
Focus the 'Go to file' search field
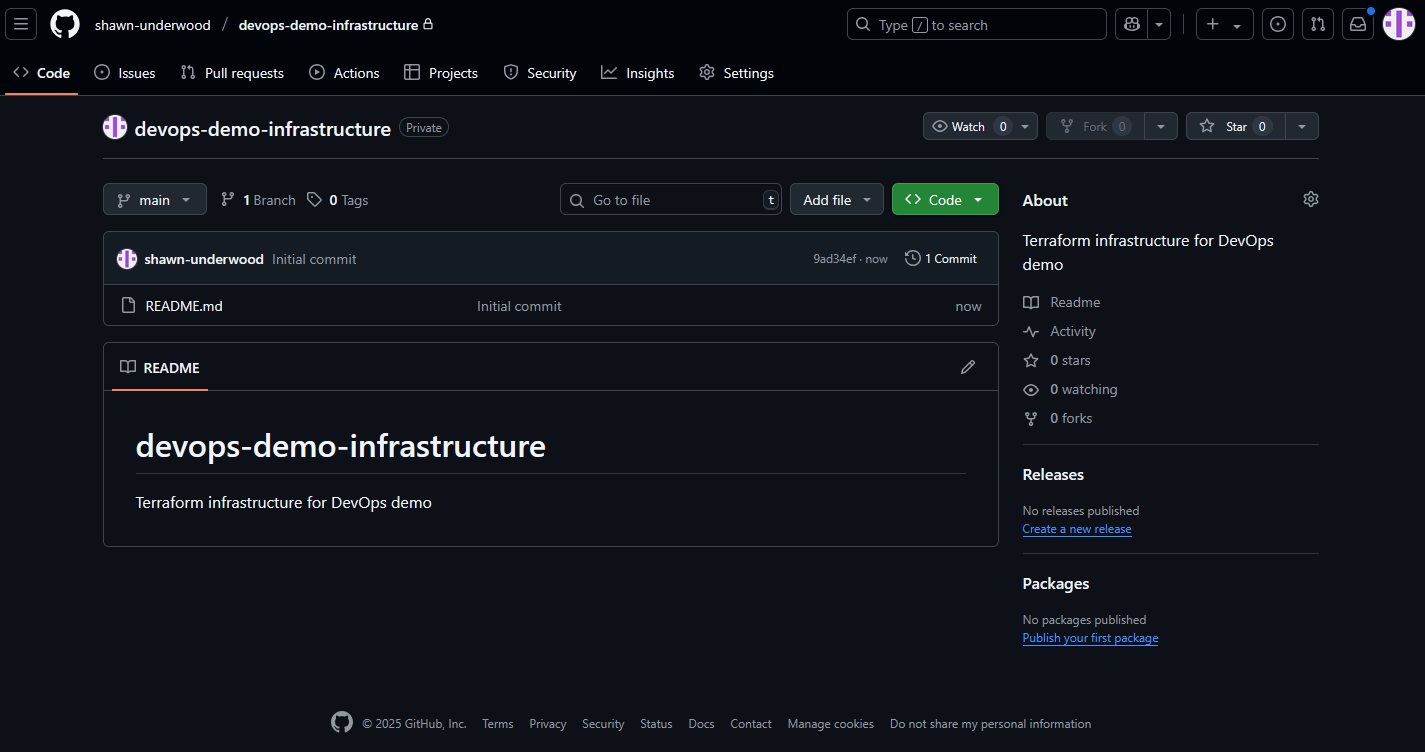tap(671, 199)
